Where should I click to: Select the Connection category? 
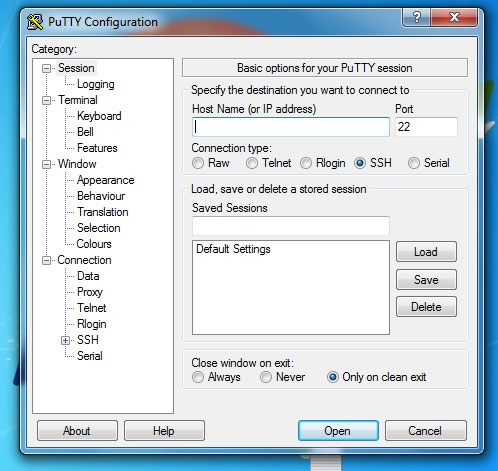point(84,260)
